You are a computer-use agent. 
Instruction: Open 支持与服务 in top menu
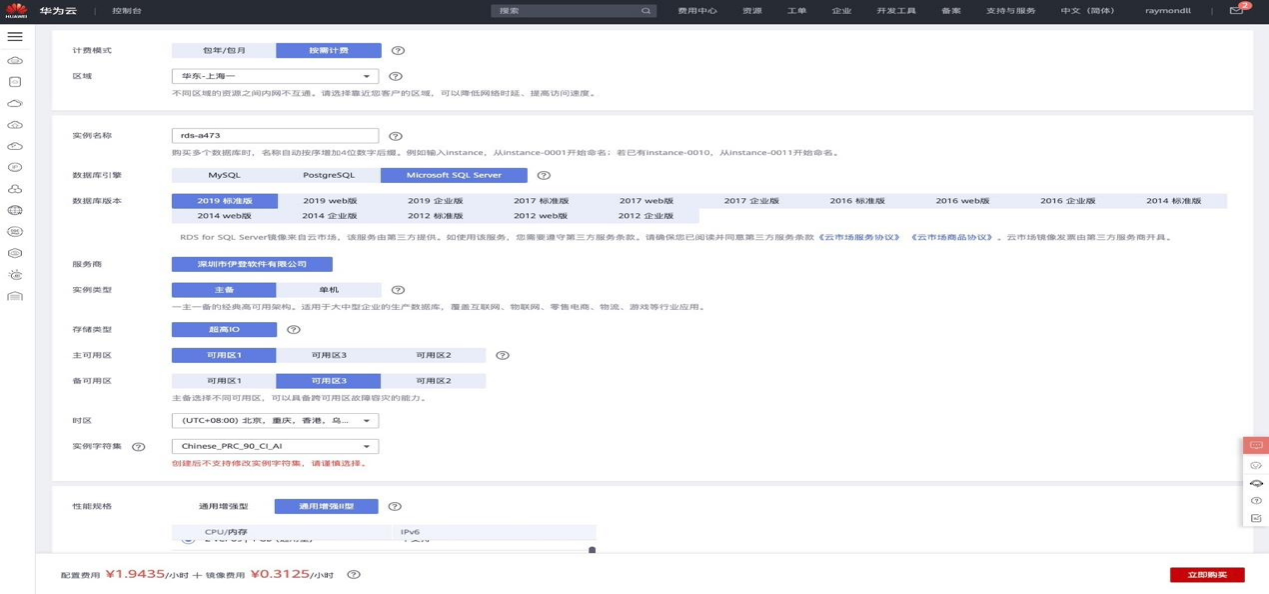pyautogui.click(x=1011, y=11)
